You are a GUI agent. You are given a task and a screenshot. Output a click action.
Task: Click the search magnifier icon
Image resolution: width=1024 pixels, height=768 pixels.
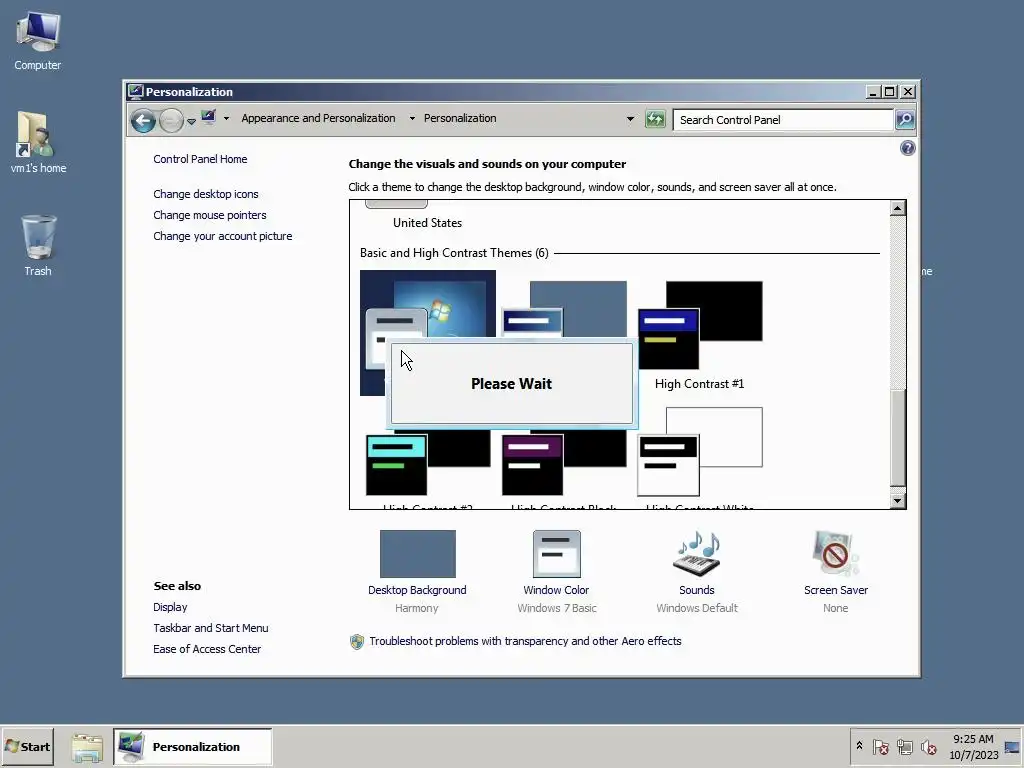click(904, 120)
